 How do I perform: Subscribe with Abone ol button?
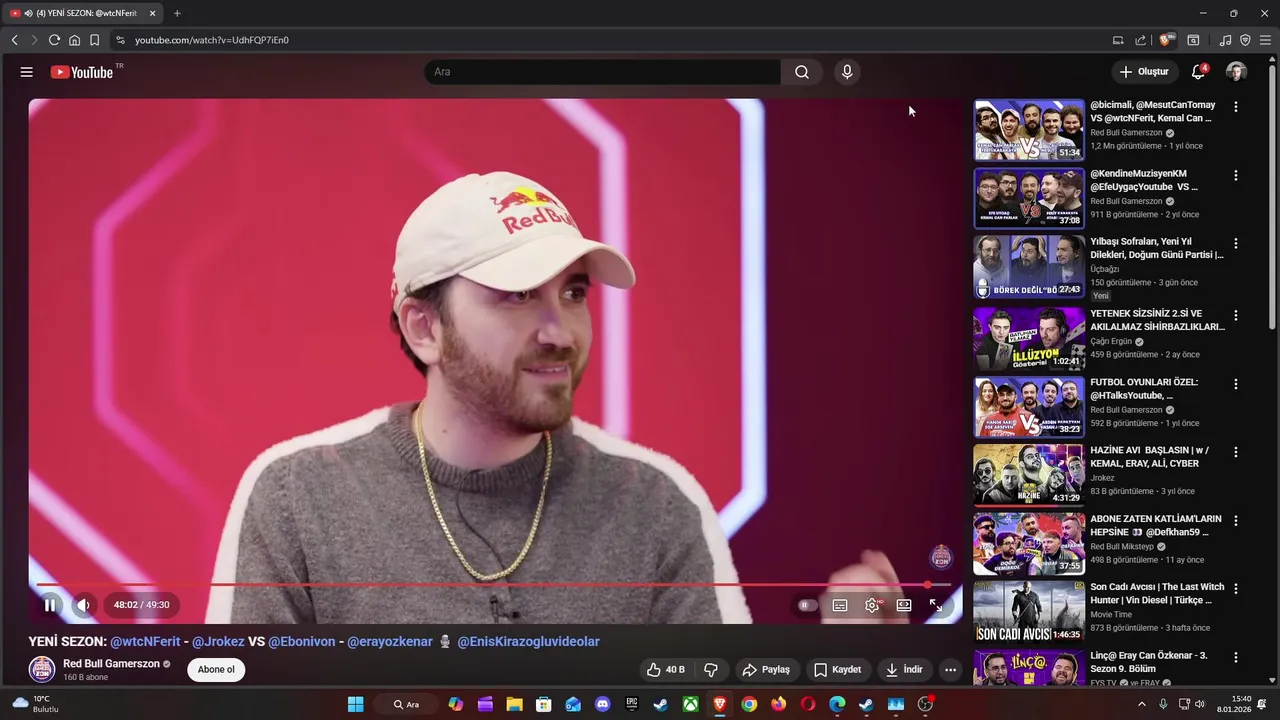216,669
